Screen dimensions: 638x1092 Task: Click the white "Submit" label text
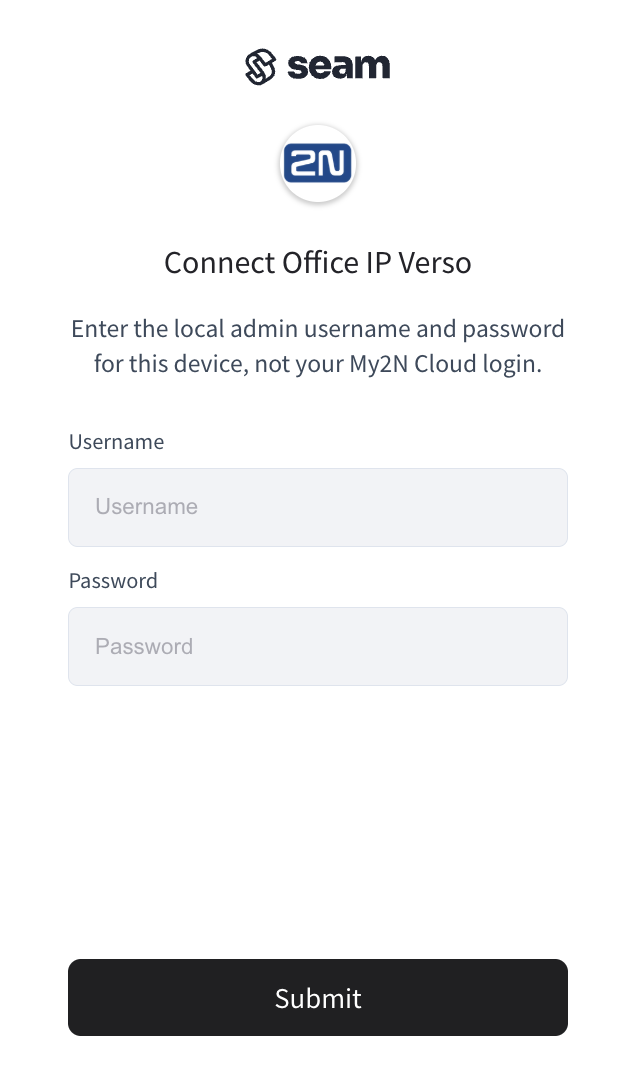318,998
